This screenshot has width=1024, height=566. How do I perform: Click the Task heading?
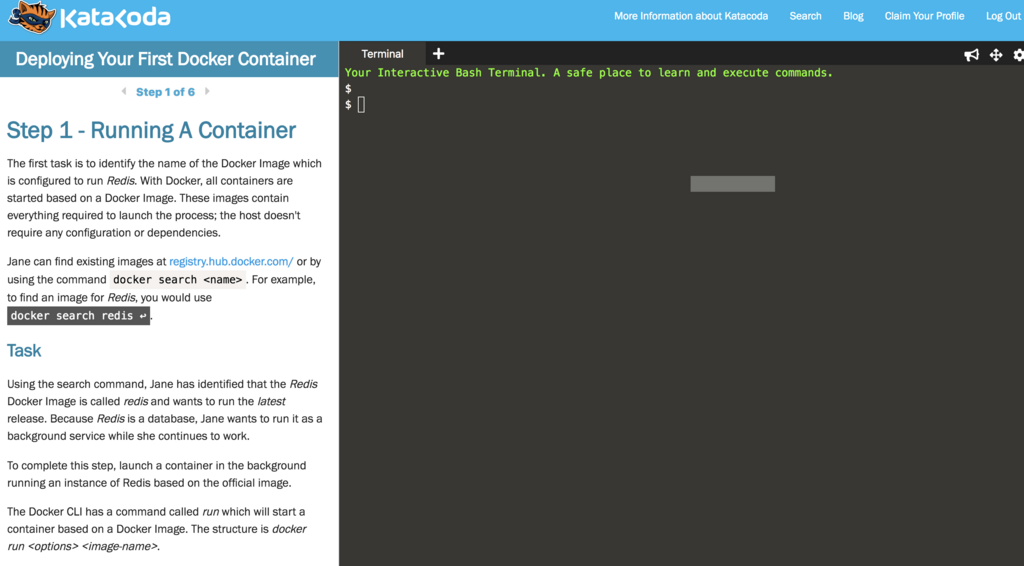(24, 351)
